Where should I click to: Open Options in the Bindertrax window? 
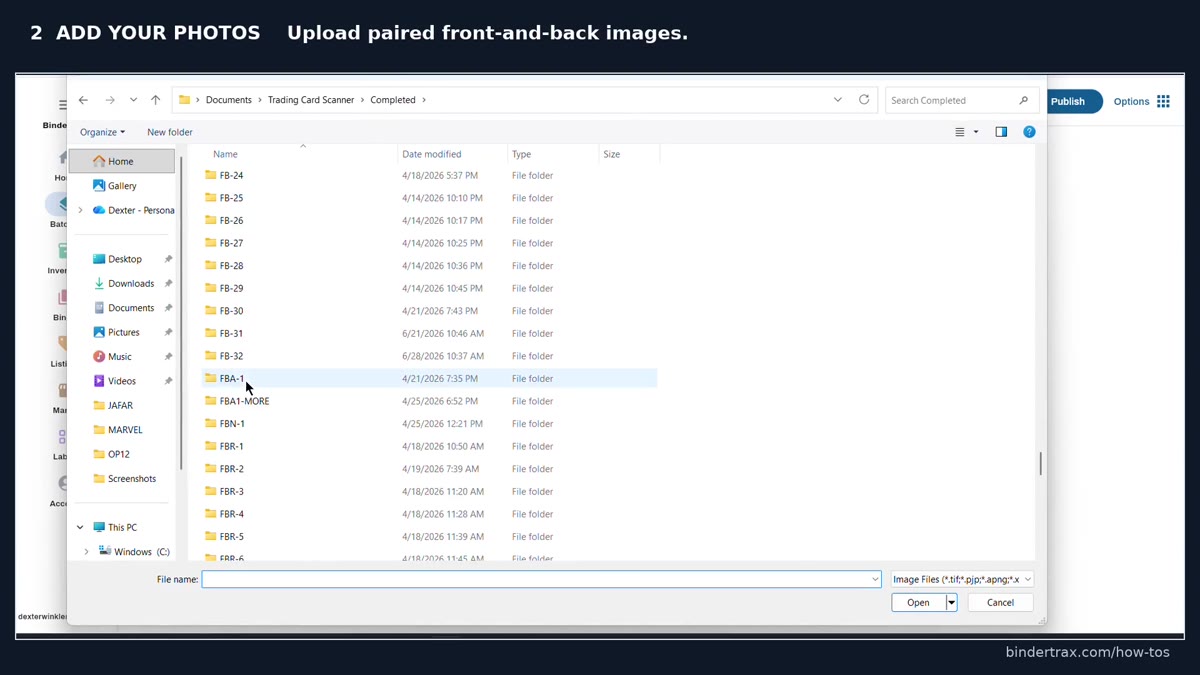click(x=1131, y=101)
